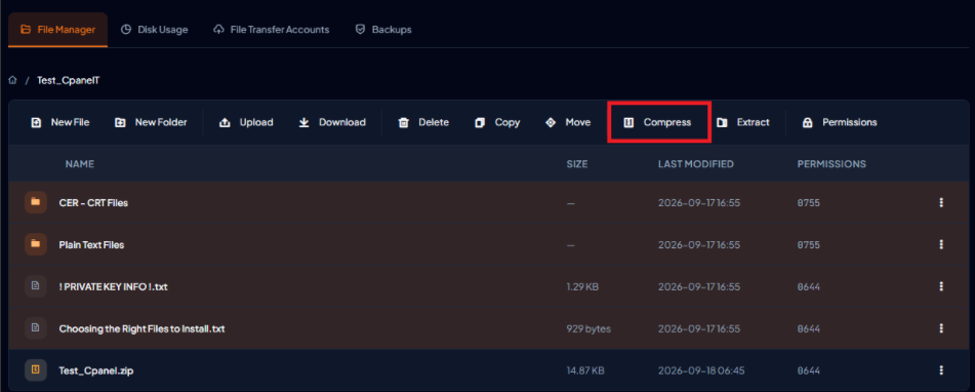Screen dimensions: 975x392
Task: Click the PERMISSIONS column header
Action: (x=832, y=164)
